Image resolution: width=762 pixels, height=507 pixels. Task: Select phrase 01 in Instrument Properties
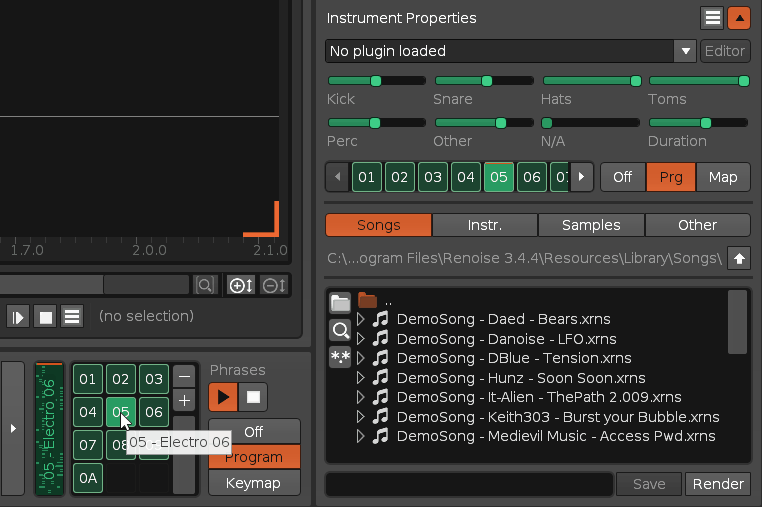point(366,177)
